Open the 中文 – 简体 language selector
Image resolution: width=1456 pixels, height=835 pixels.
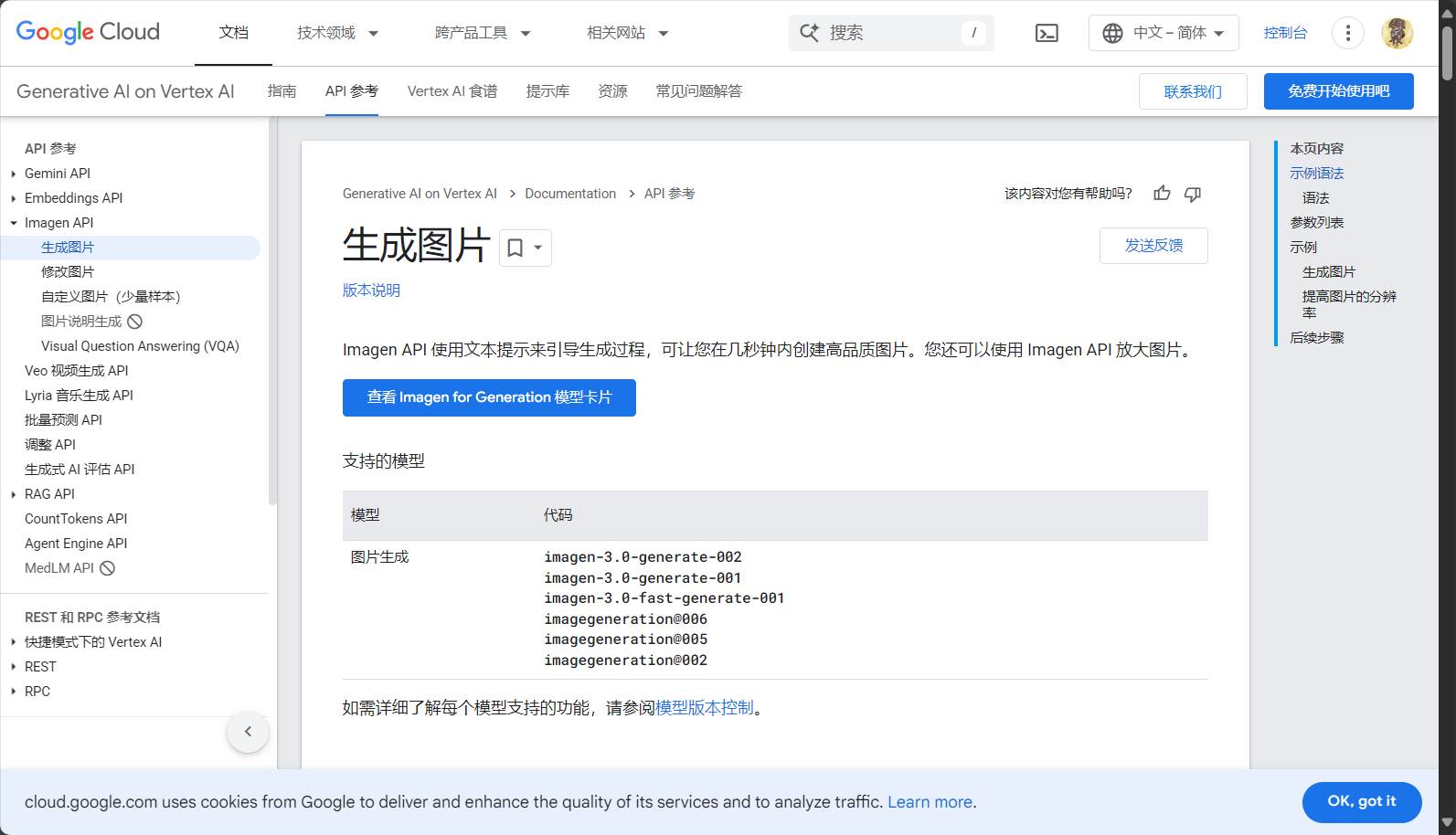point(1164,33)
